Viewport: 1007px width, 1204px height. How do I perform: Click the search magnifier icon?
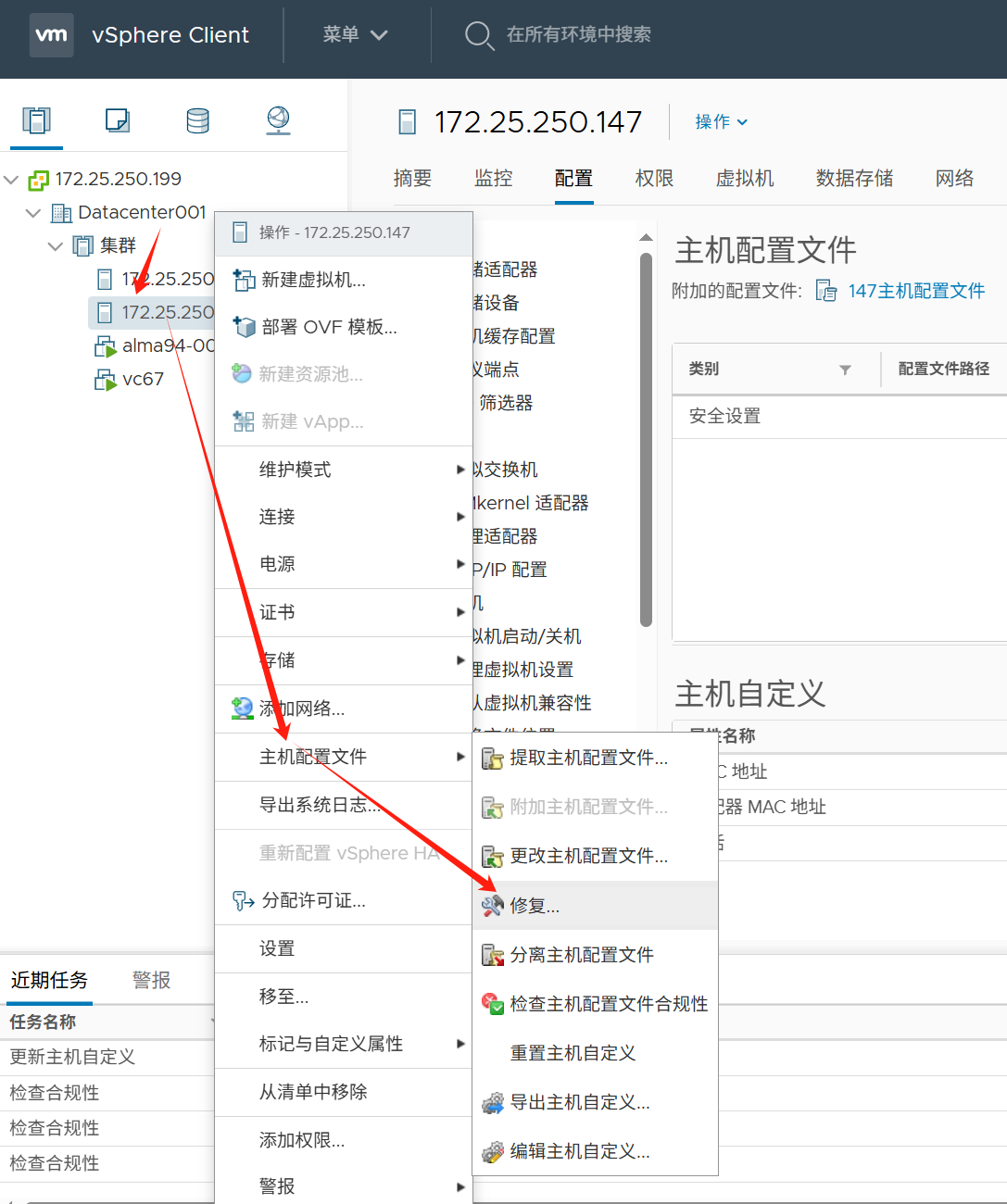click(x=479, y=35)
